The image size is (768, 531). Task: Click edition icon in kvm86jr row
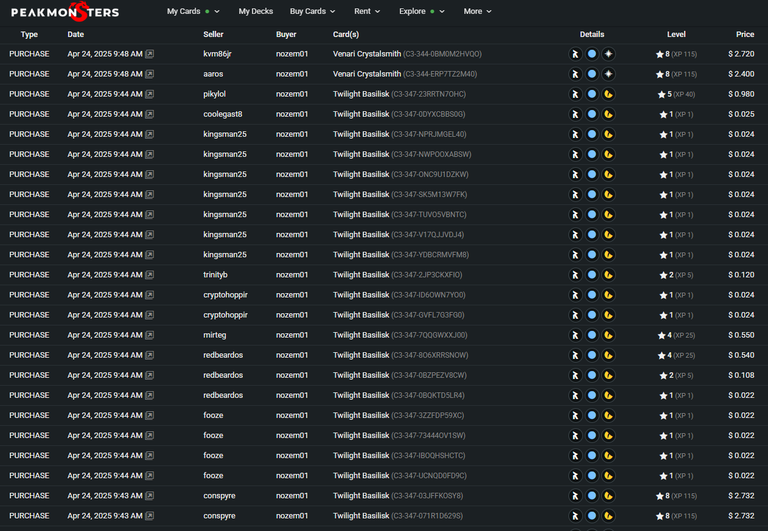pyautogui.click(x=576, y=54)
